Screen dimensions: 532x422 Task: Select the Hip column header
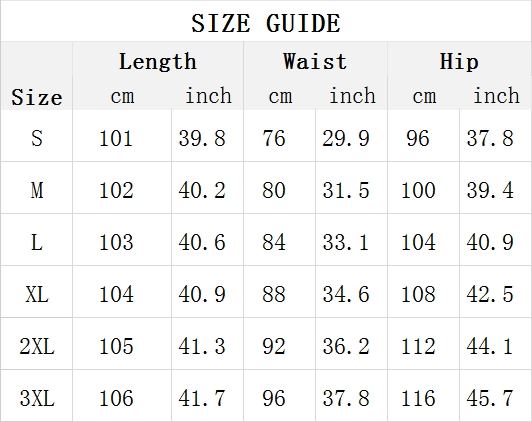point(459,61)
